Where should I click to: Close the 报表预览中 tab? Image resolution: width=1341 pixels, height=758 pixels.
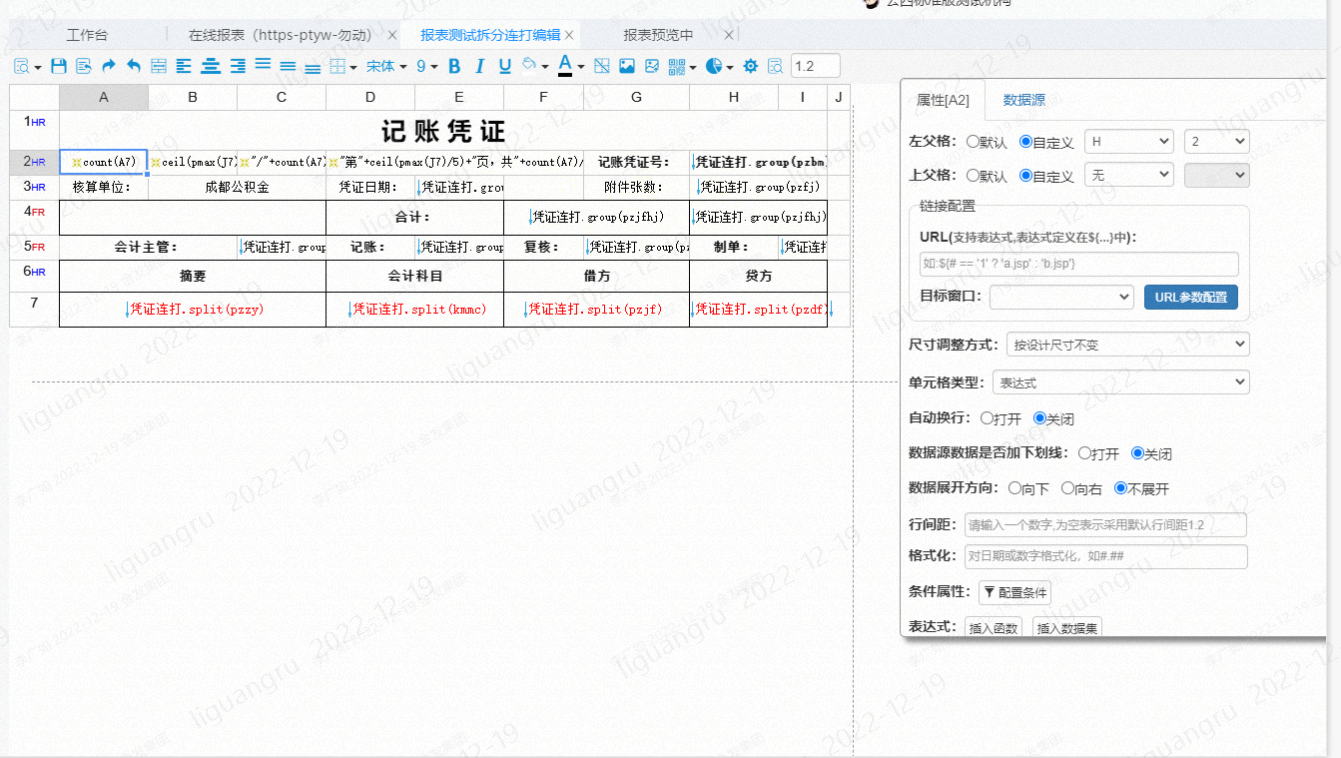pos(729,35)
